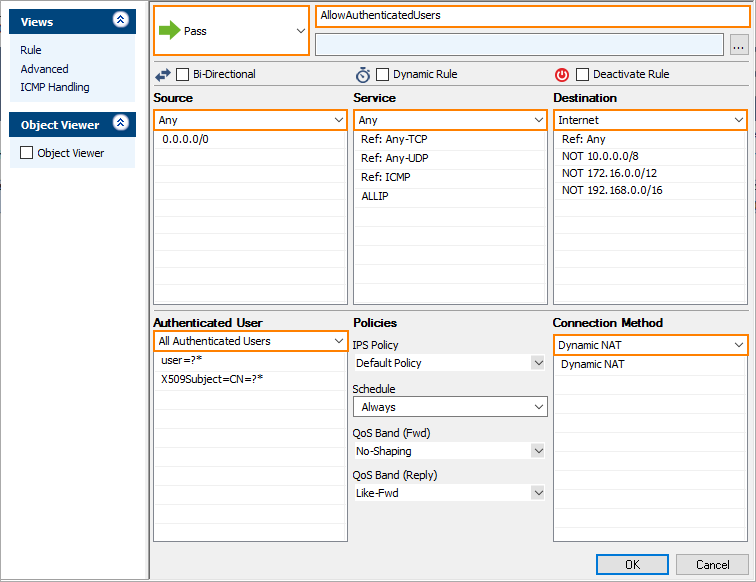Screen dimensions: 756x582
Task: Click the AllowAuthenticatedUsers rule name field
Action: tap(532, 16)
